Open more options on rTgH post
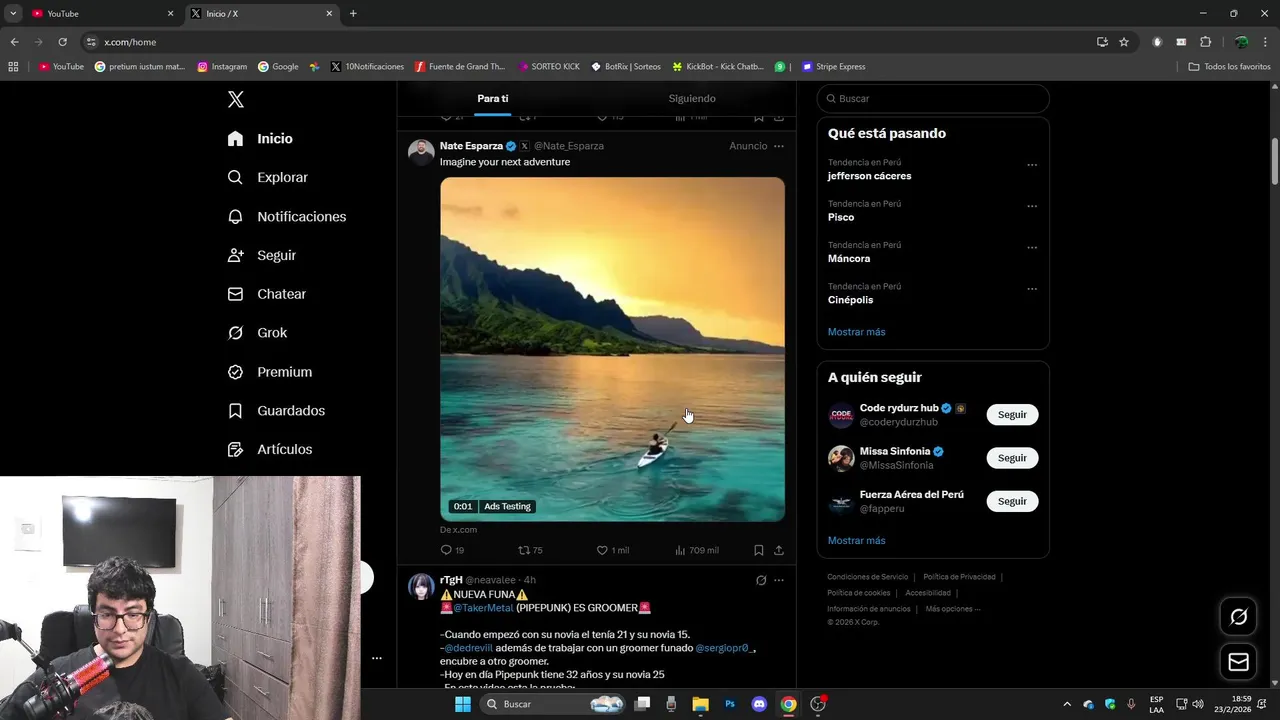 (x=779, y=580)
